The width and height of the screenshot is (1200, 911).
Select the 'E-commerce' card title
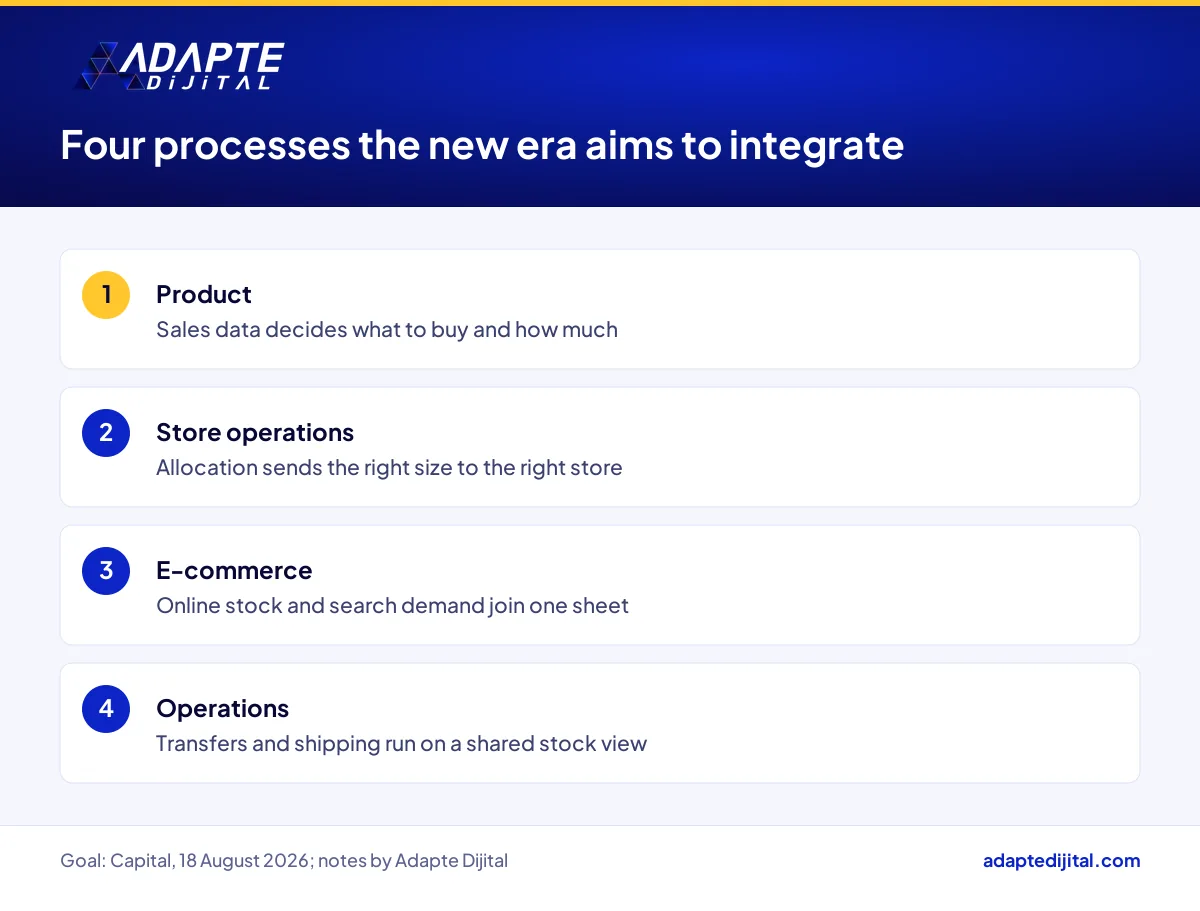pos(234,570)
